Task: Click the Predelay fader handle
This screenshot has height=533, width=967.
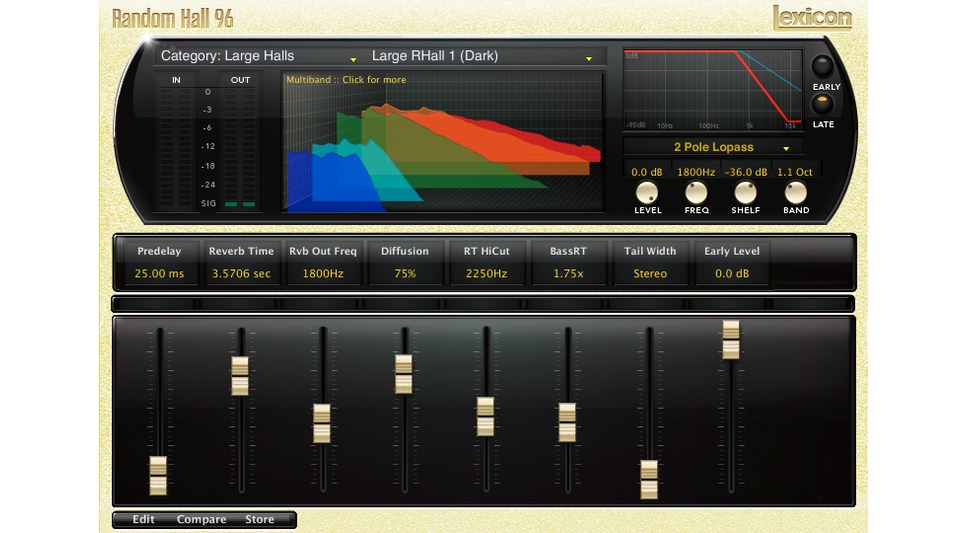Action: [158, 476]
